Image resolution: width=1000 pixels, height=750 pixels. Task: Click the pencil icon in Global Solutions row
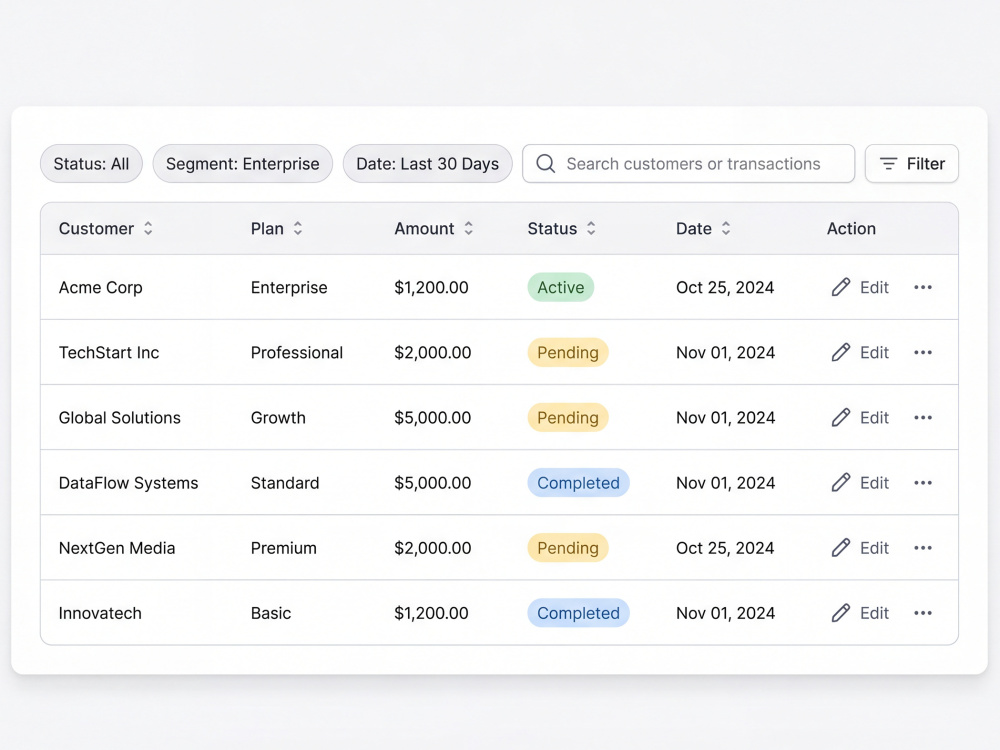coord(841,418)
